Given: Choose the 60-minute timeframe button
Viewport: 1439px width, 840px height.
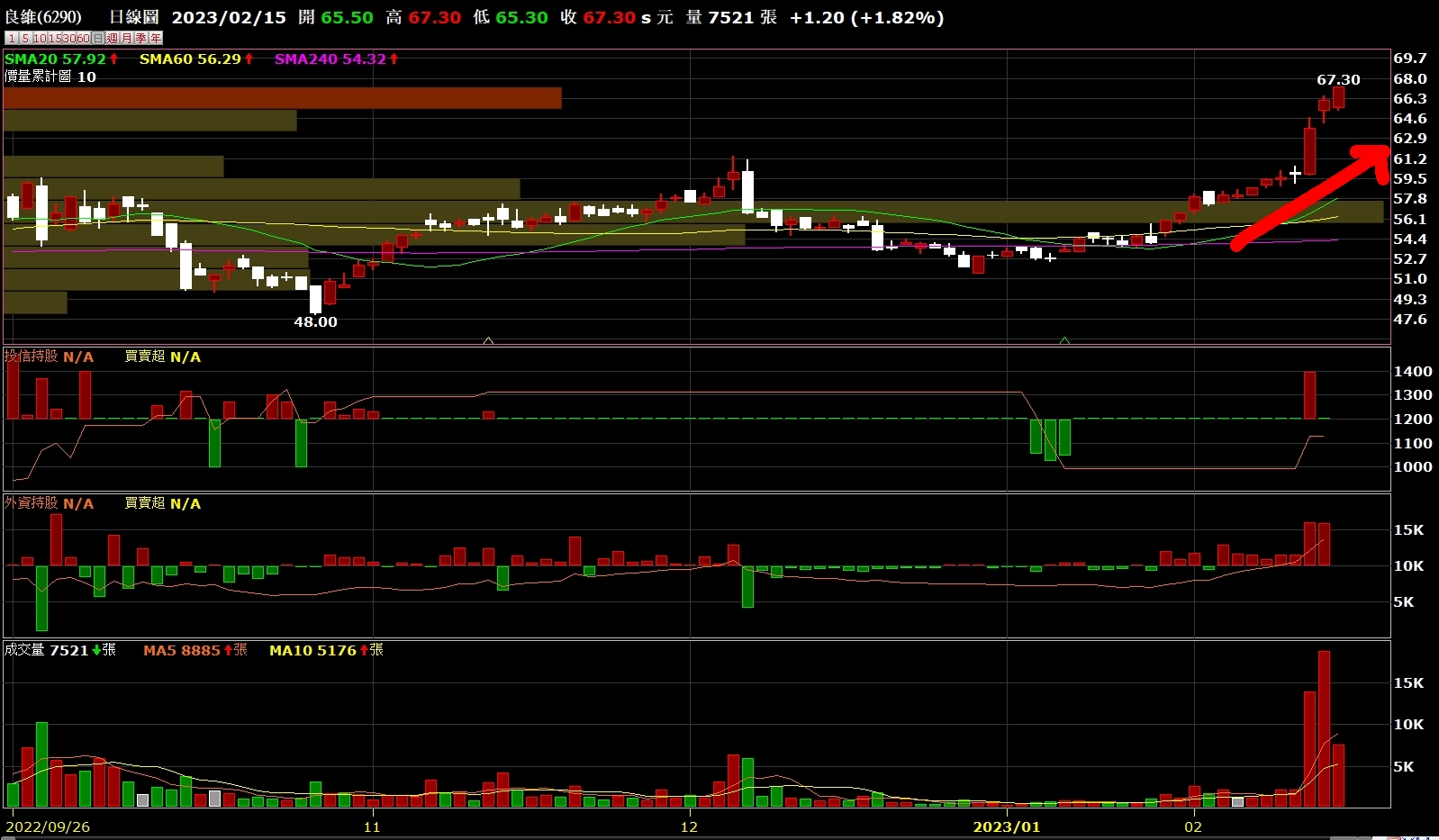Looking at the screenshot, I should [84, 38].
